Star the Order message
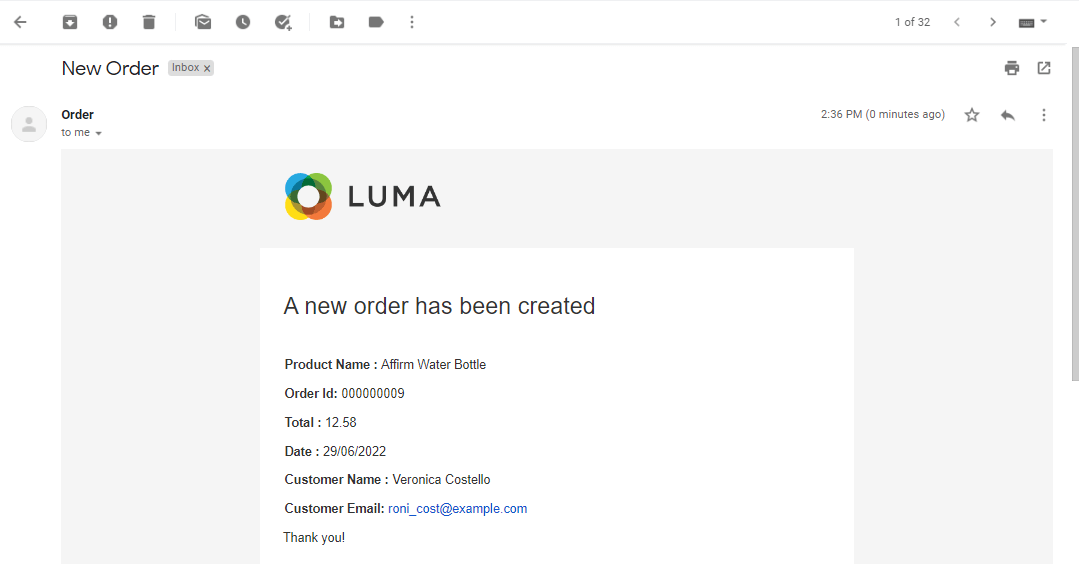Screen dimensions: 1079x564 coord(972,115)
